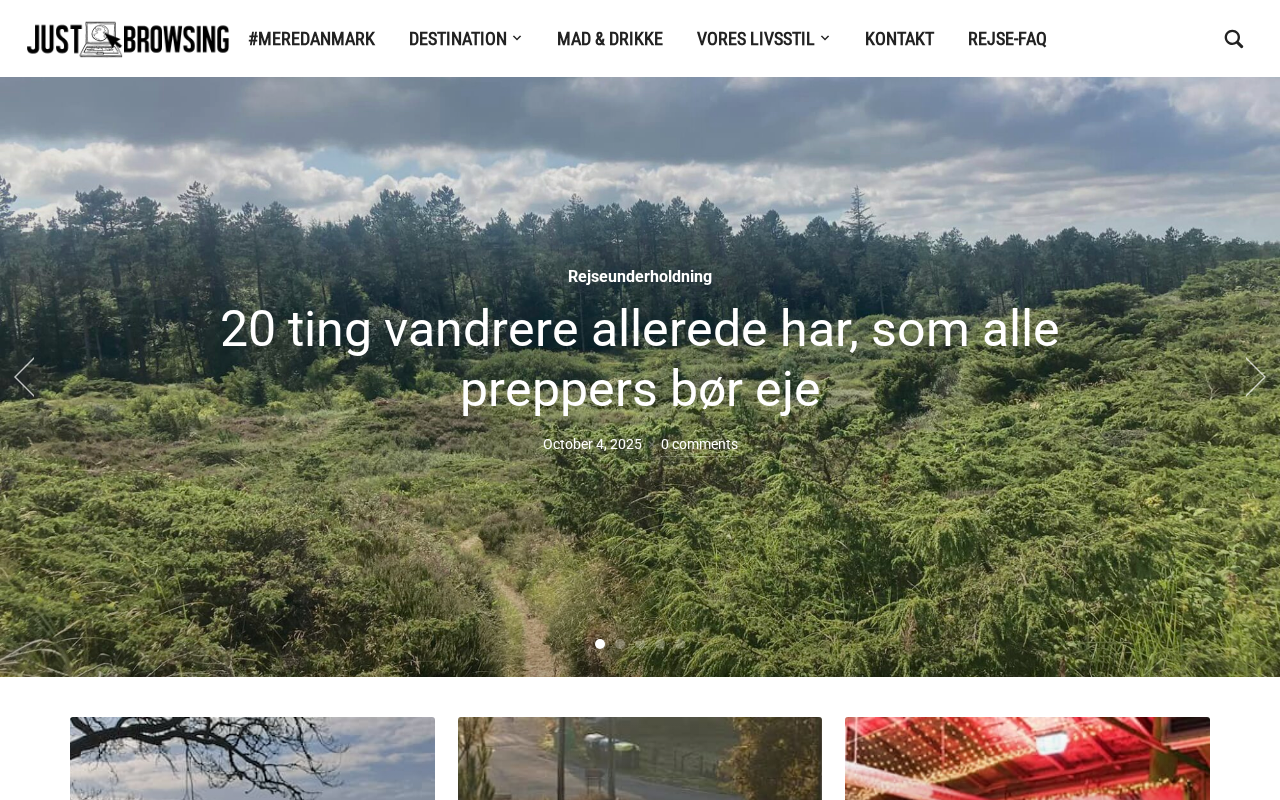This screenshot has width=1280, height=800.
Task: Open the Mad & Drikke menu item
Action: (x=610, y=39)
